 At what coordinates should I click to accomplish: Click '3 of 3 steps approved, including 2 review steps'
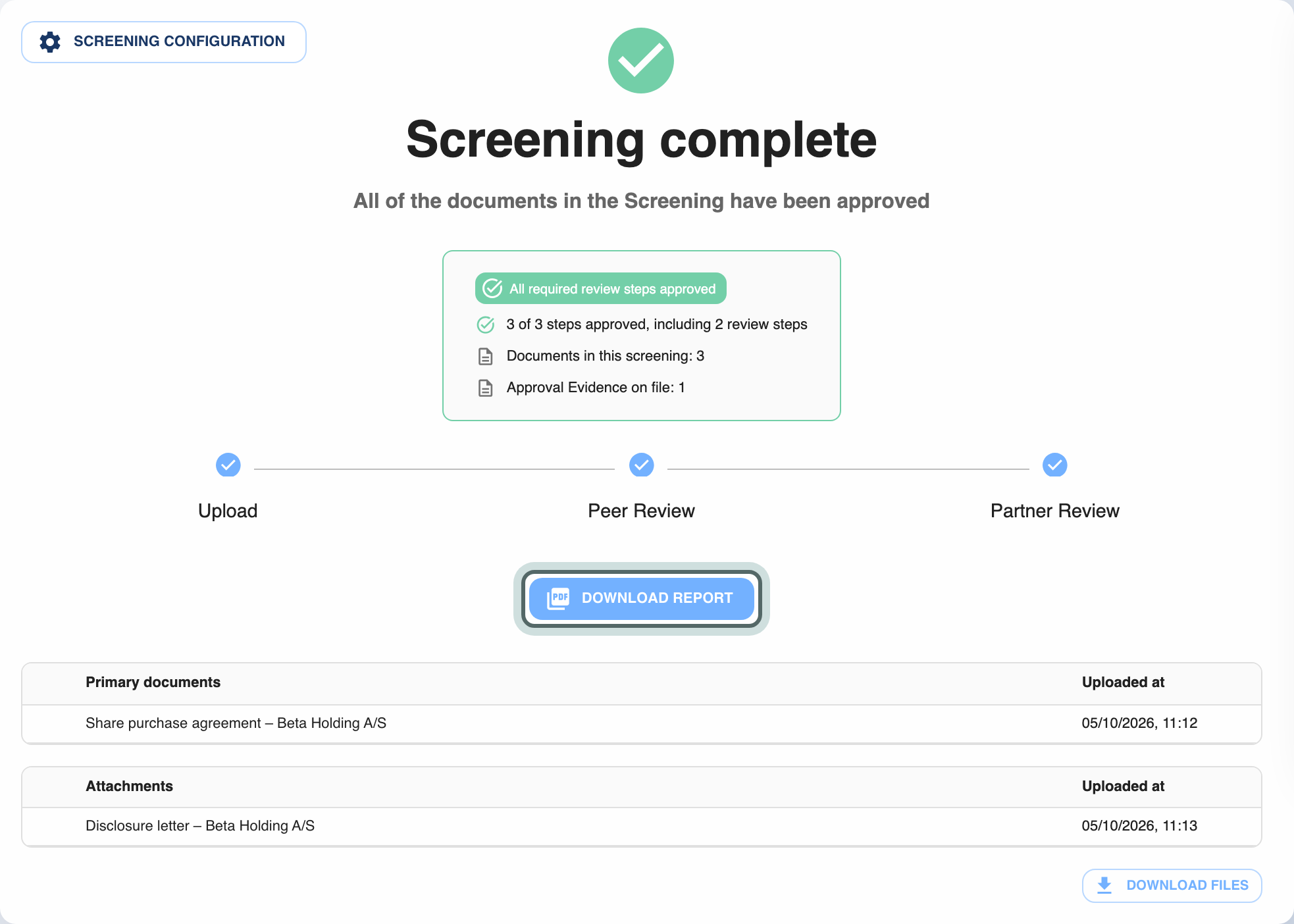tap(657, 324)
